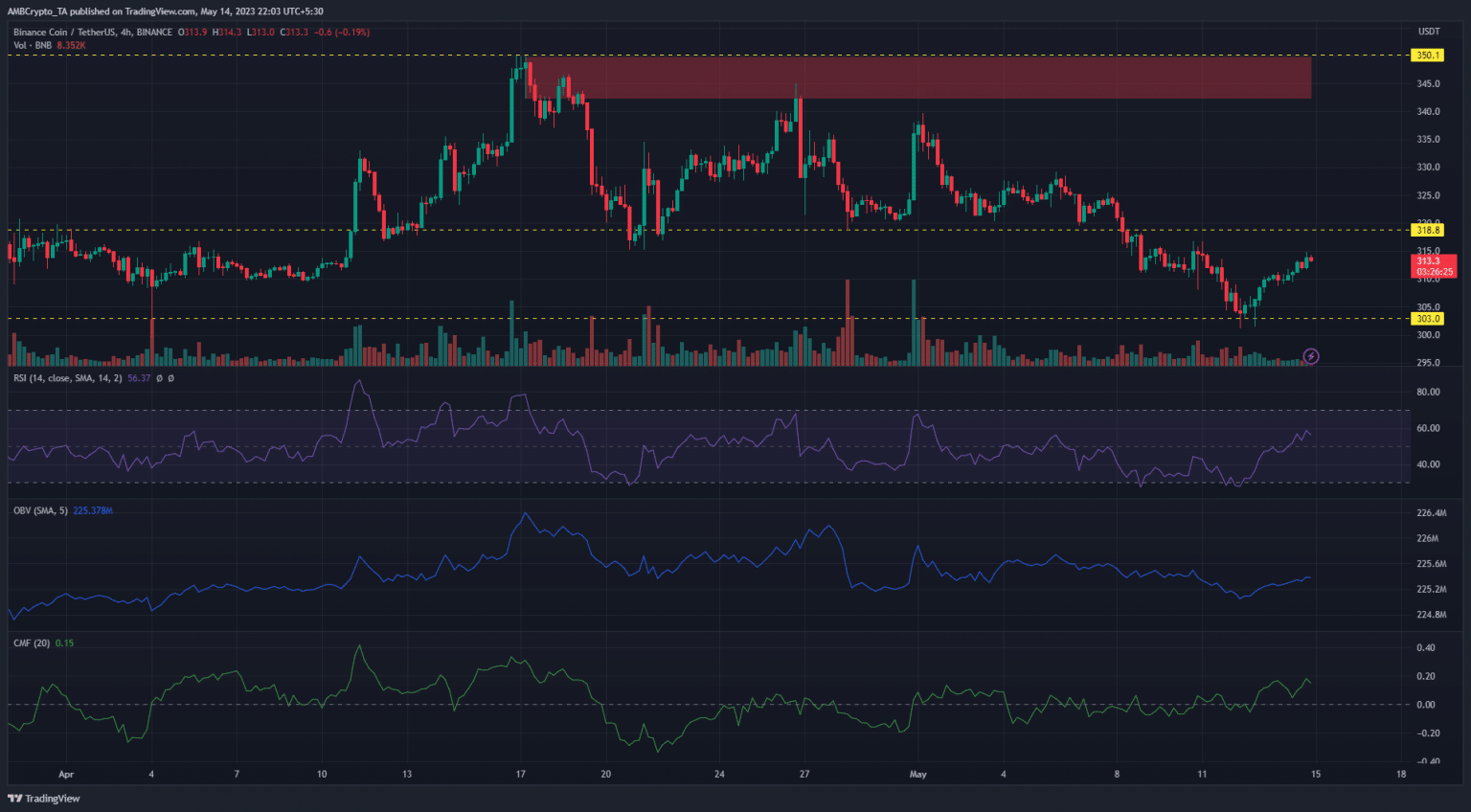The image size is (1471, 812).
Task: Click the 80.00 level on RSI scale
Action: (x=1427, y=392)
